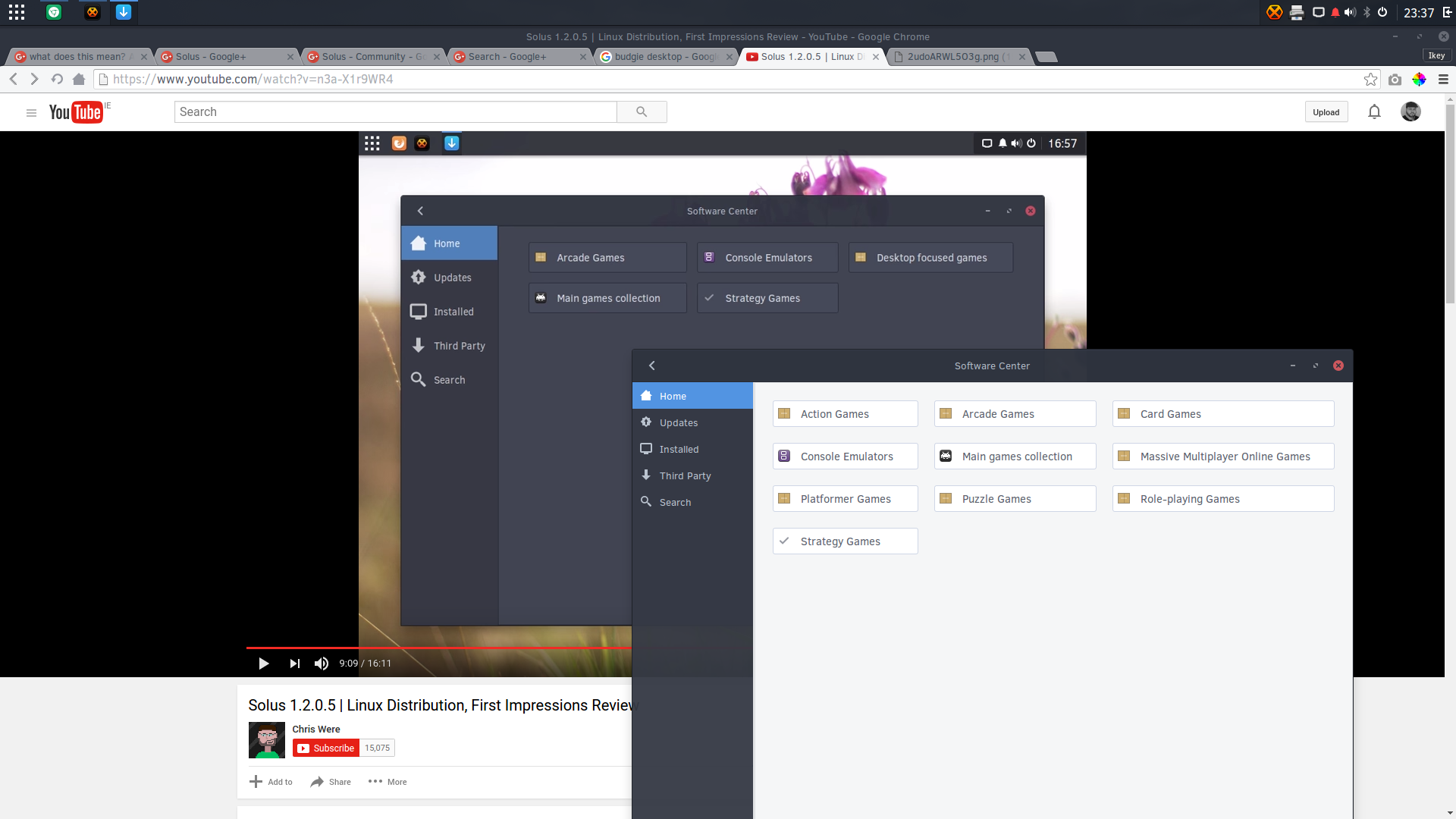Mute the YouTube video volume
Viewport: 1456px width, 819px height.
coord(322,664)
